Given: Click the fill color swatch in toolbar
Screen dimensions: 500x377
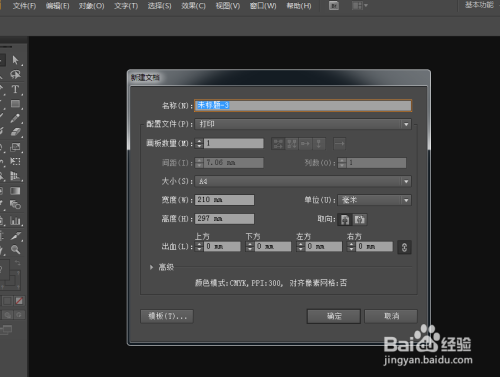Looking at the screenshot, I should 4,269.
